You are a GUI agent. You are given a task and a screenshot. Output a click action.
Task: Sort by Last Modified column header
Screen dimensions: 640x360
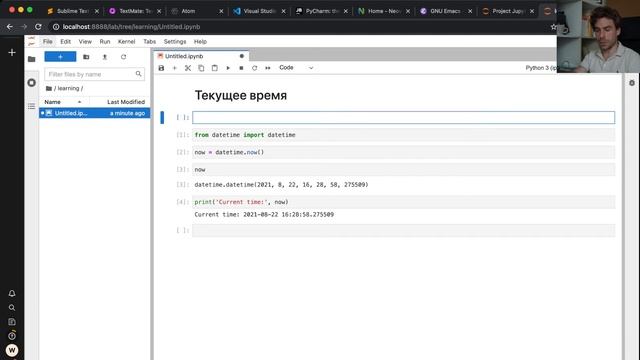coord(126,102)
